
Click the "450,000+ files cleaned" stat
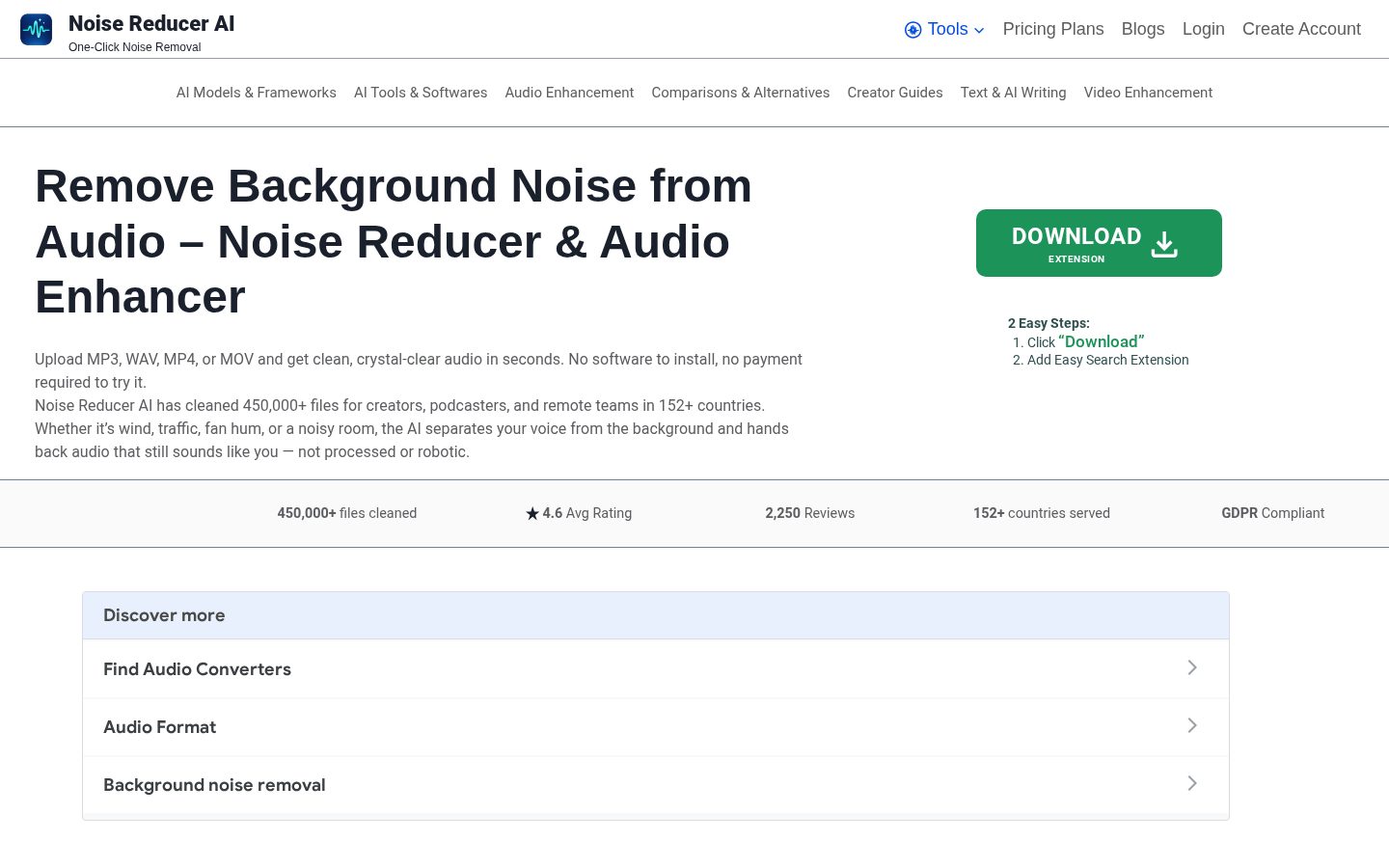tap(347, 513)
